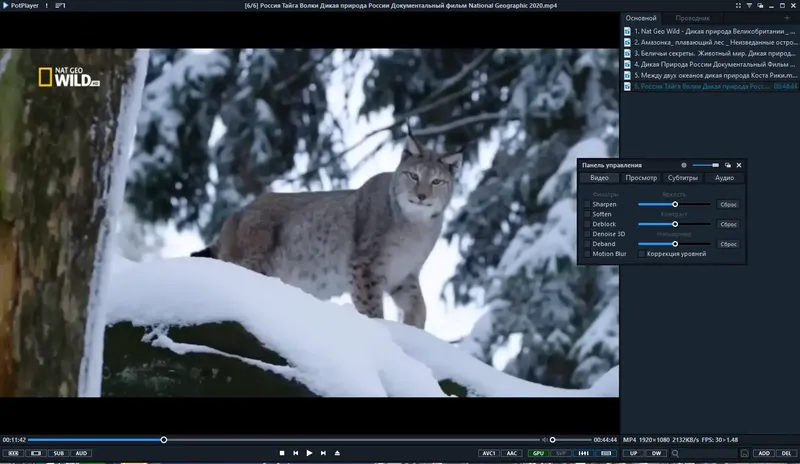Click the DEL button in playlist
The width and height of the screenshot is (800, 464).
786,453
